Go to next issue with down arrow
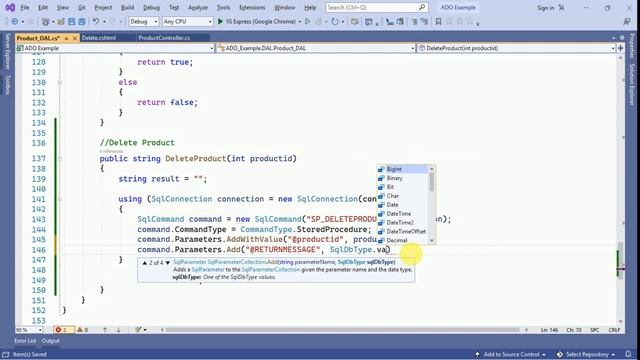 tap(118, 330)
